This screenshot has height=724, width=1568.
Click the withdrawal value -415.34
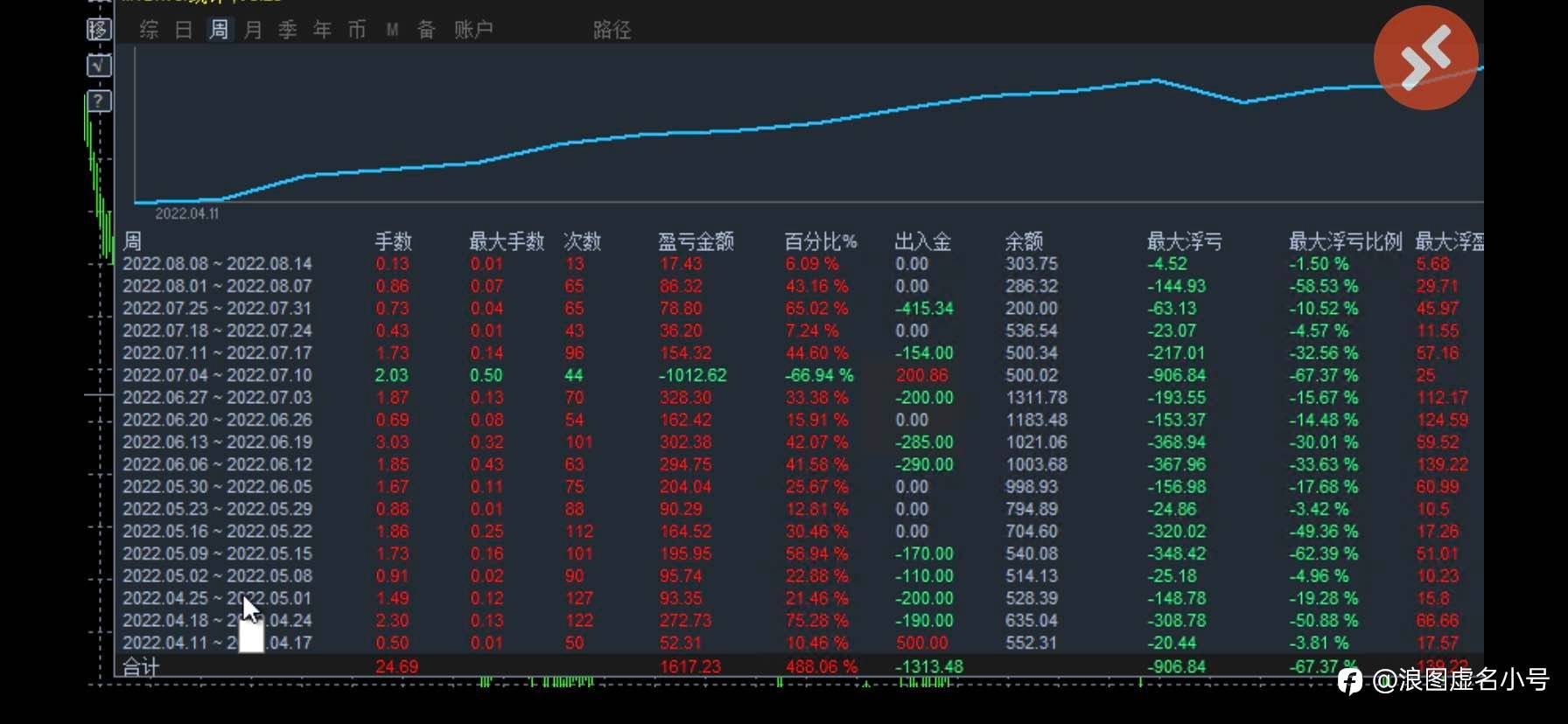(x=925, y=309)
